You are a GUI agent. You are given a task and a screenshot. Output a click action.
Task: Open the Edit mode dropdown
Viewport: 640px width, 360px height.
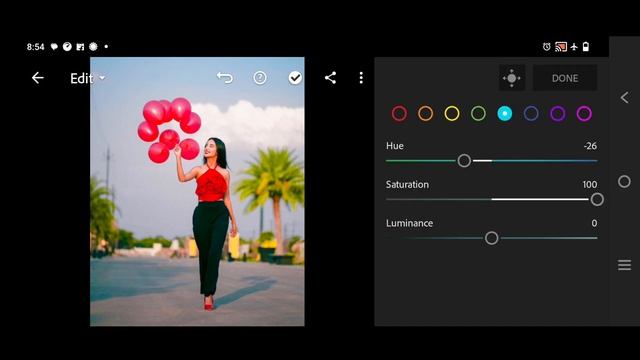point(87,78)
